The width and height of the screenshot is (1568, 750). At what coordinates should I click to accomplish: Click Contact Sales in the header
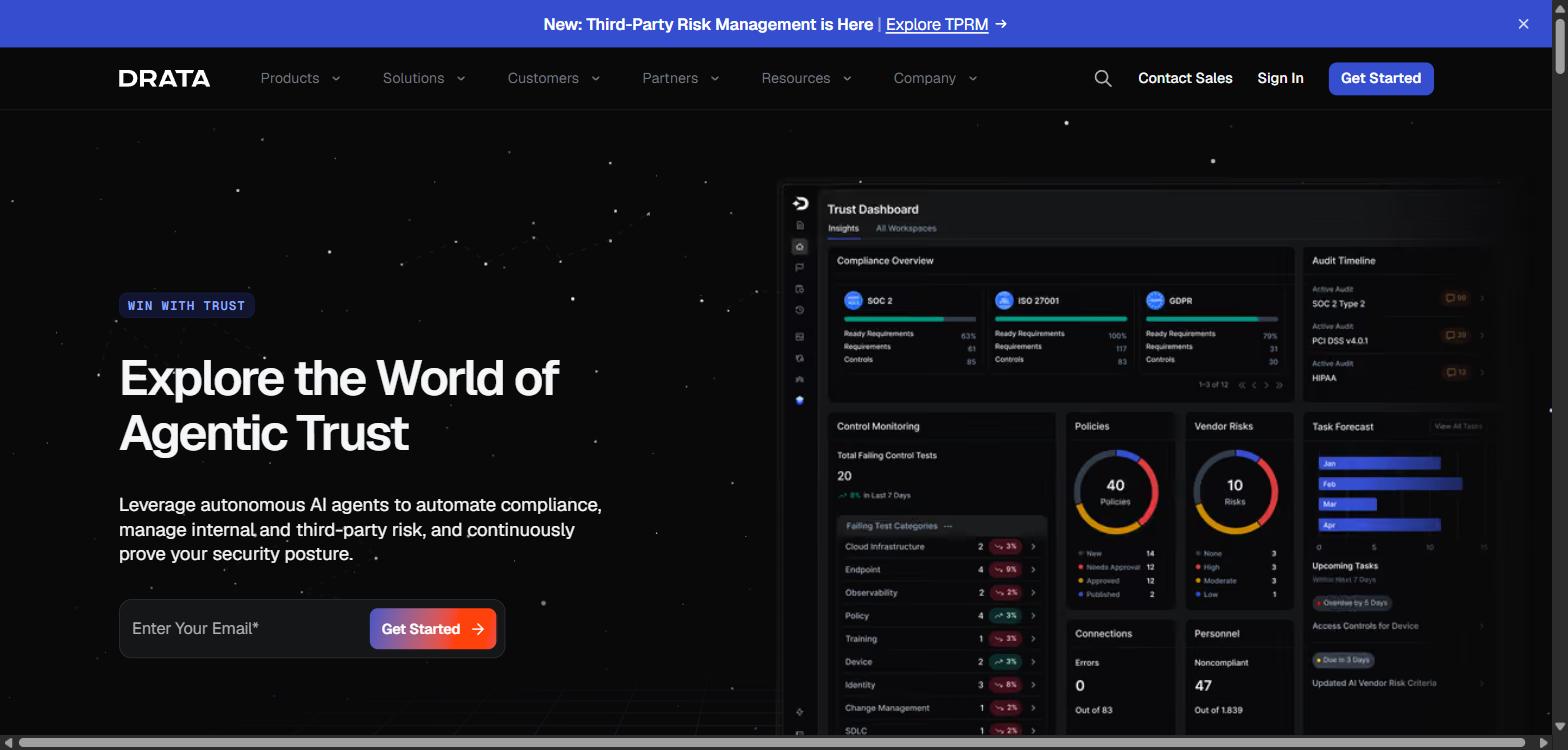point(1185,78)
